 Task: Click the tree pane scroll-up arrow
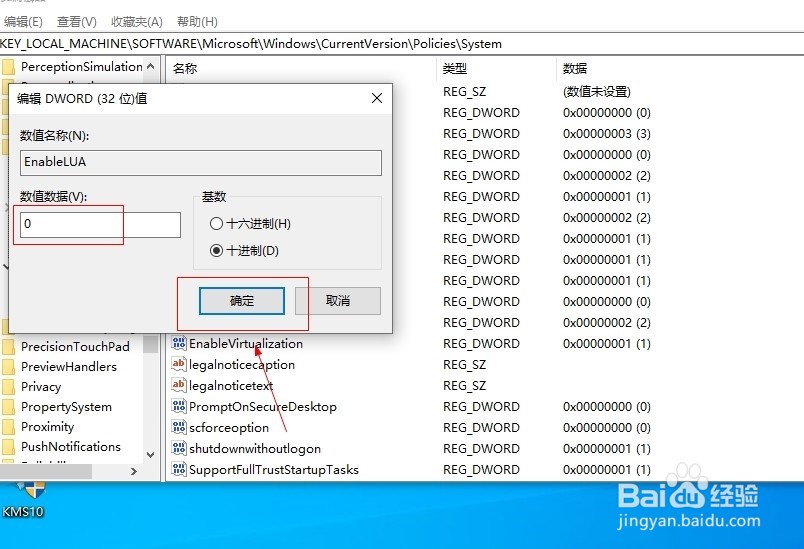click(151, 66)
